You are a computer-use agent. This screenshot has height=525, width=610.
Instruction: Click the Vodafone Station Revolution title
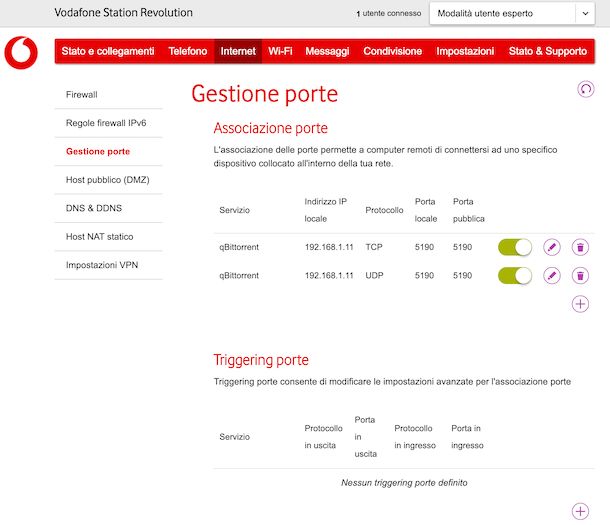[x=123, y=13]
